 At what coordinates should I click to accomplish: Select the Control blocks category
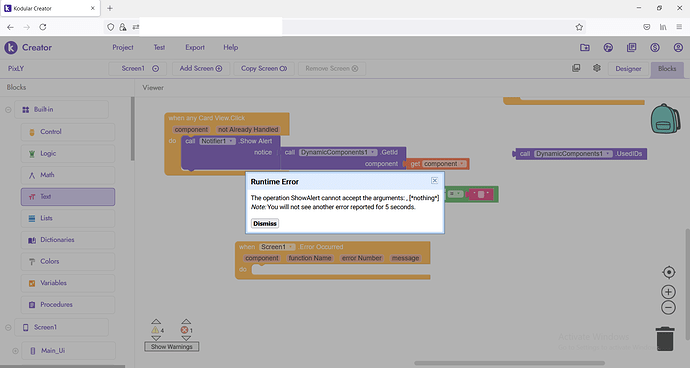point(68,132)
